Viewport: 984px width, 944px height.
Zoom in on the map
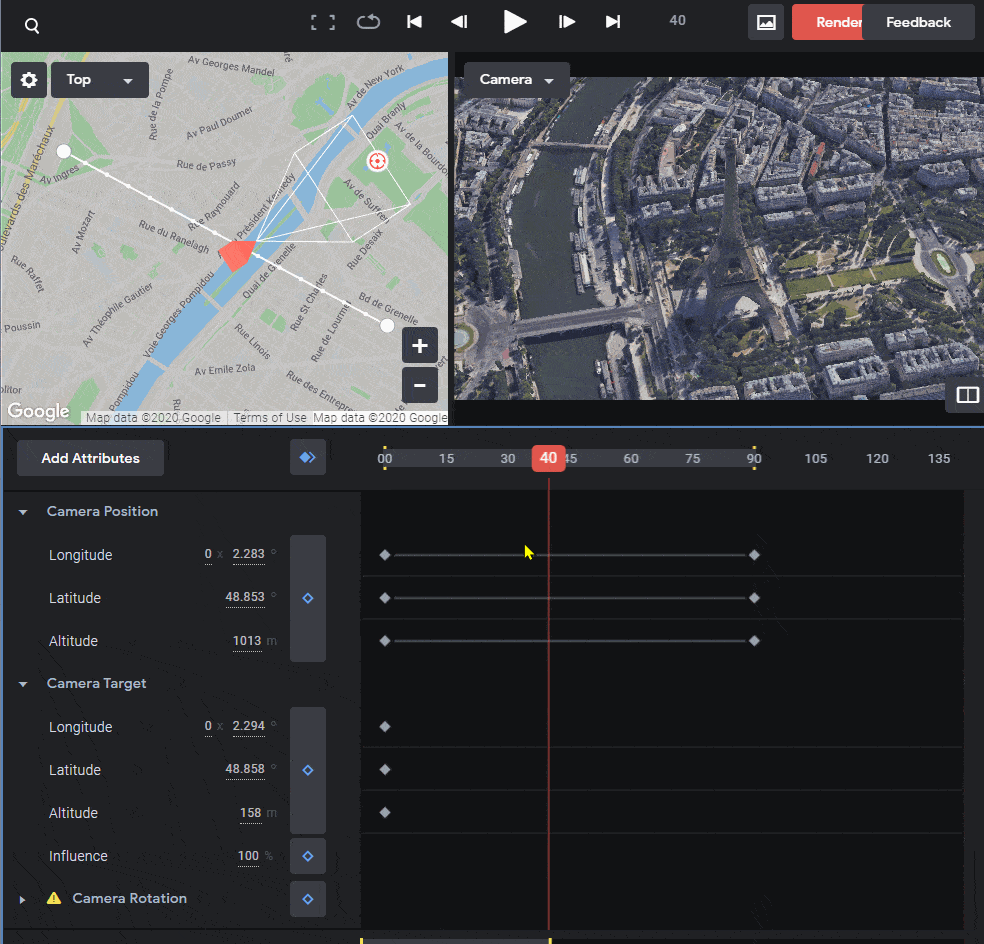coord(420,345)
